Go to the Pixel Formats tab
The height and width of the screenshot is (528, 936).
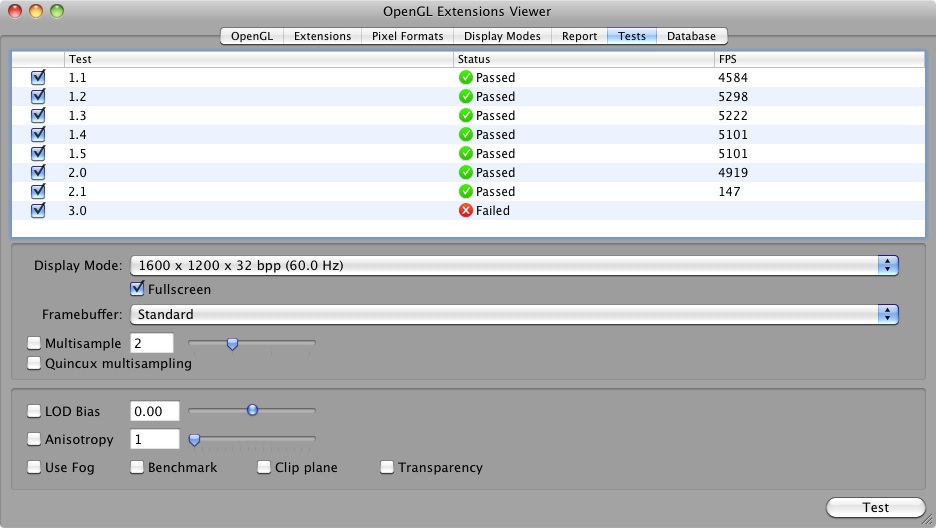coord(408,36)
